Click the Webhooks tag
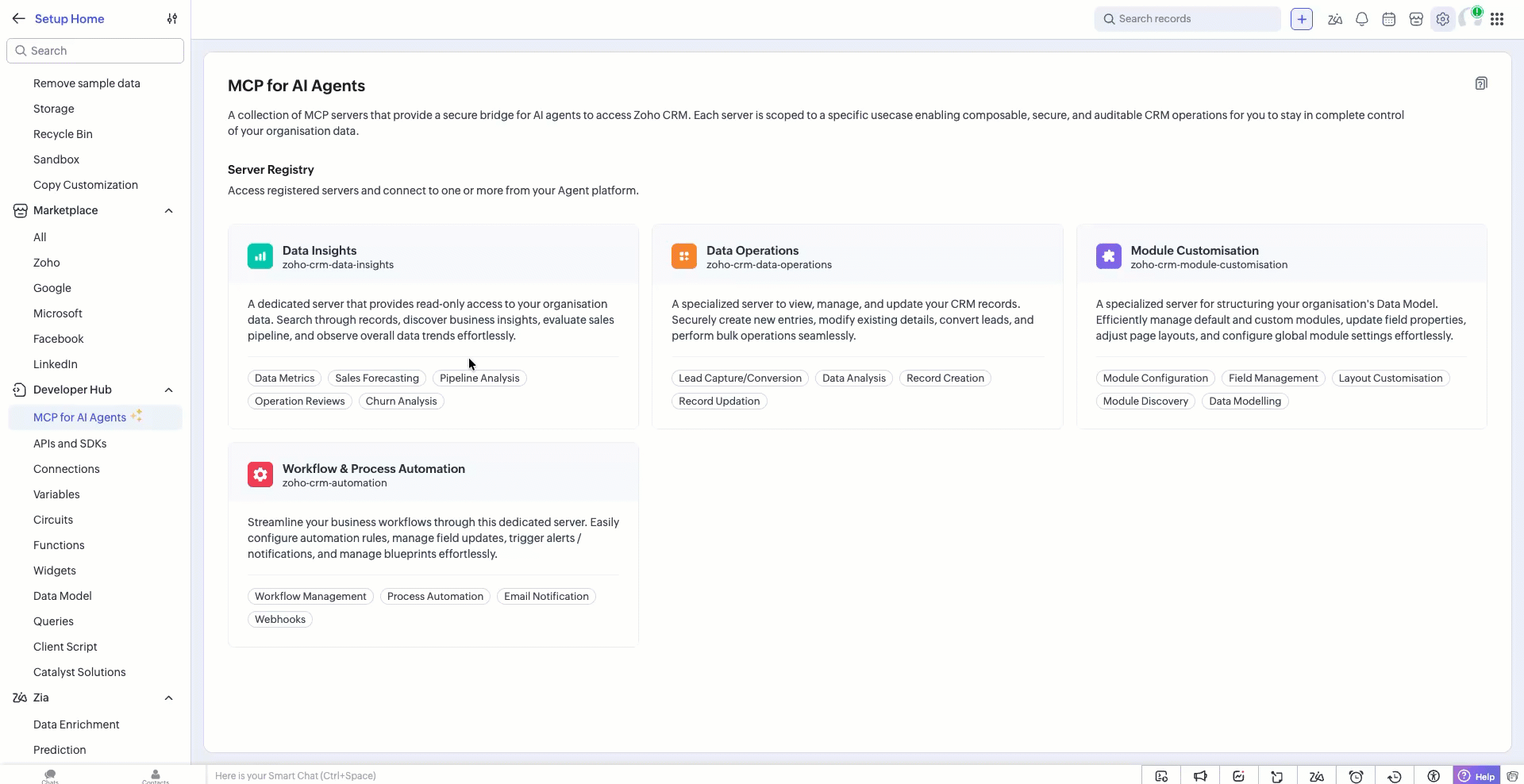 pyautogui.click(x=280, y=620)
